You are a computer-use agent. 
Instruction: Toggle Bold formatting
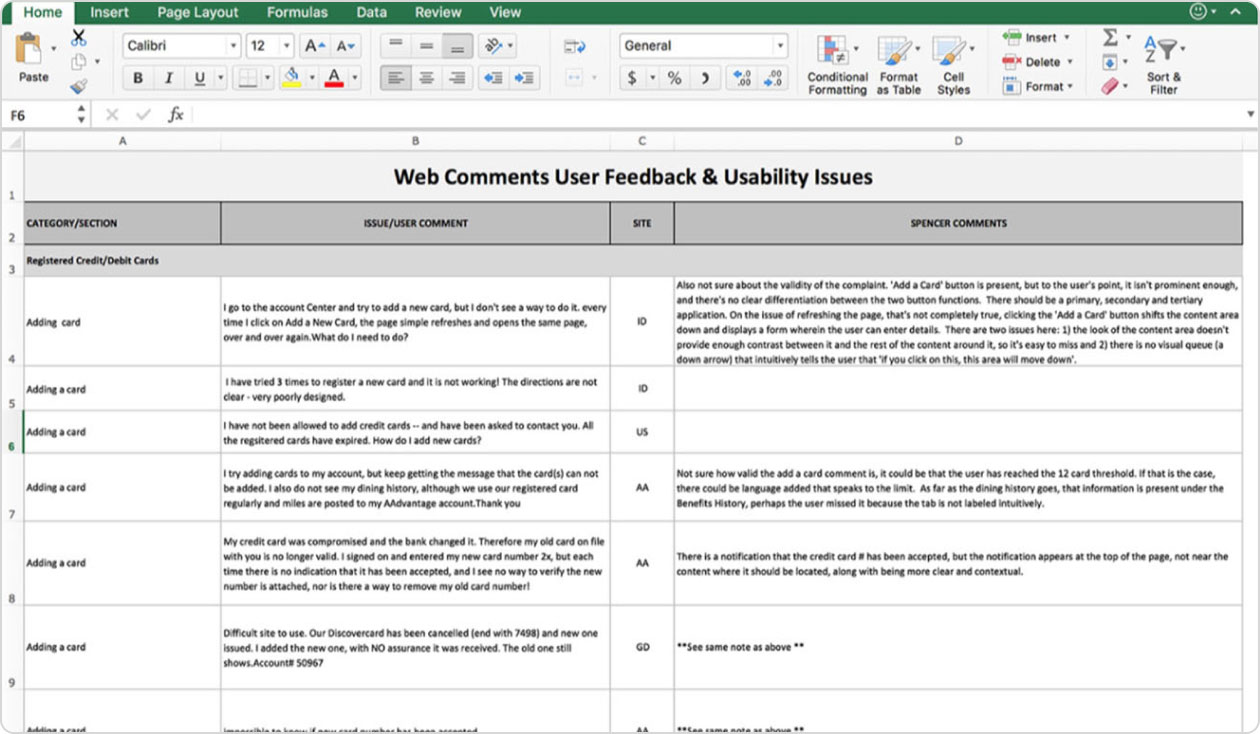138,78
